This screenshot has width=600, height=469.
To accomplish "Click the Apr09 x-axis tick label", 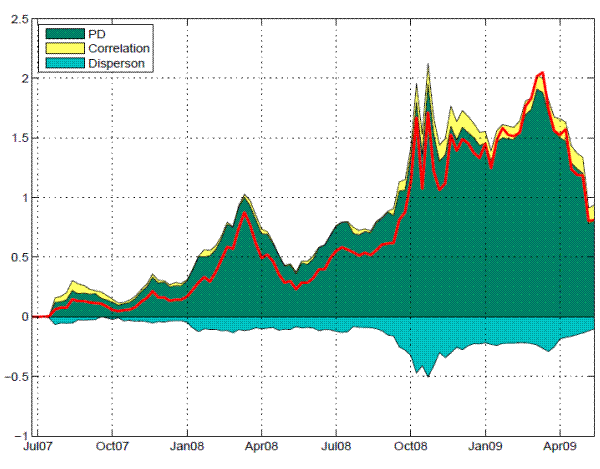I will click(x=560, y=447).
